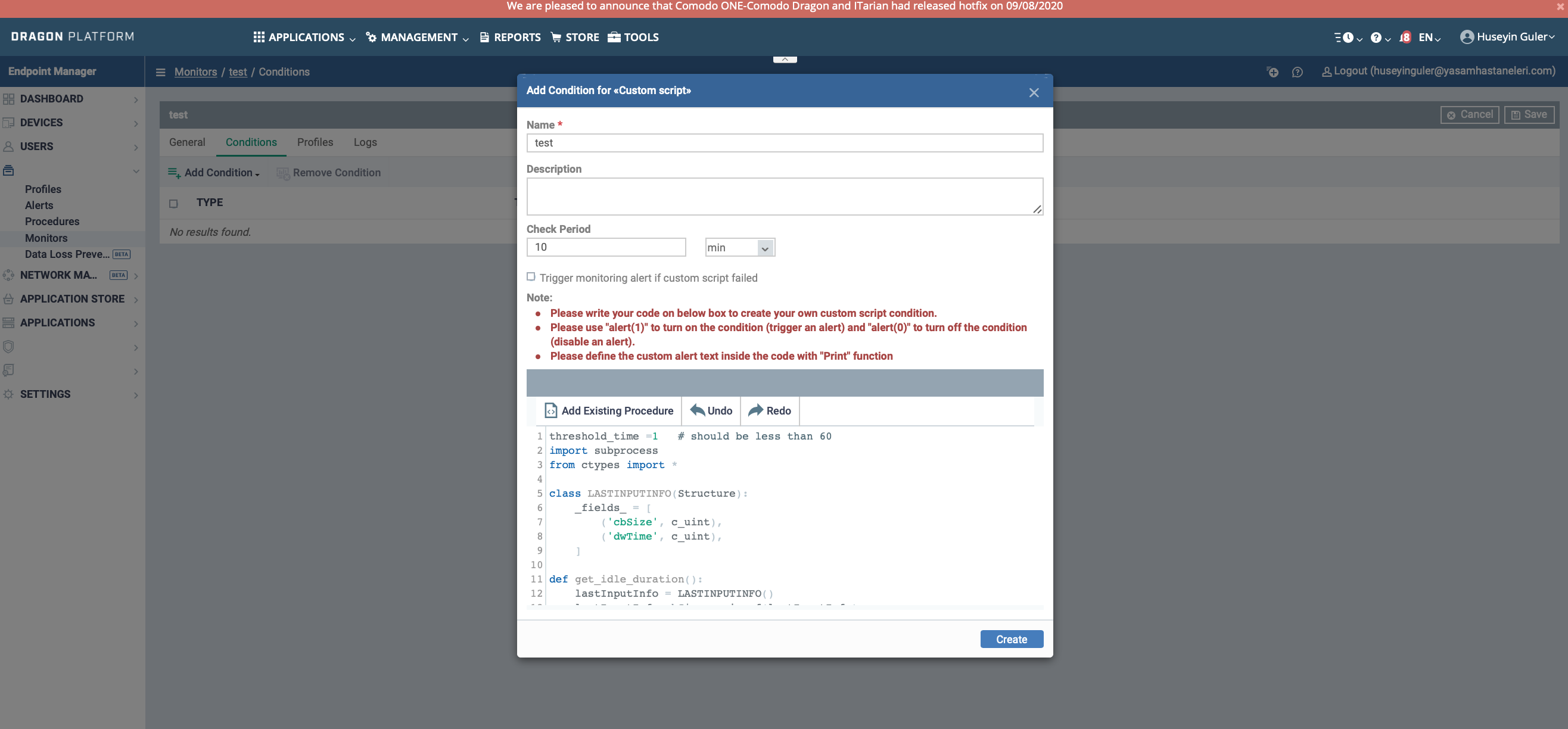Viewport: 1568px width, 729px height.
Task: Click the license sidebar icon above Settings
Action: click(8, 370)
